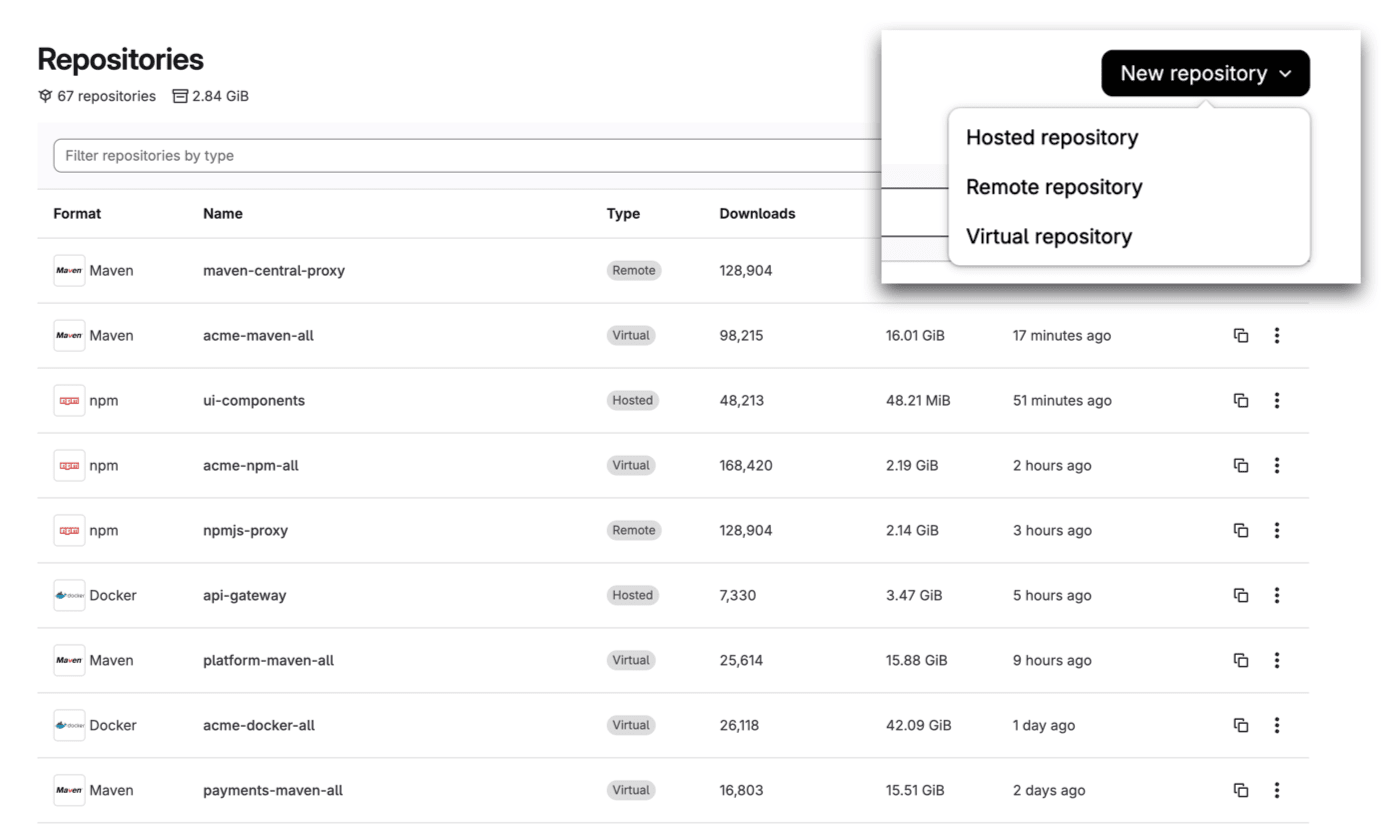This screenshot has width=1385, height=838.
Task: Click the 42.09 GiB size cell
Action: click(918, 726)
